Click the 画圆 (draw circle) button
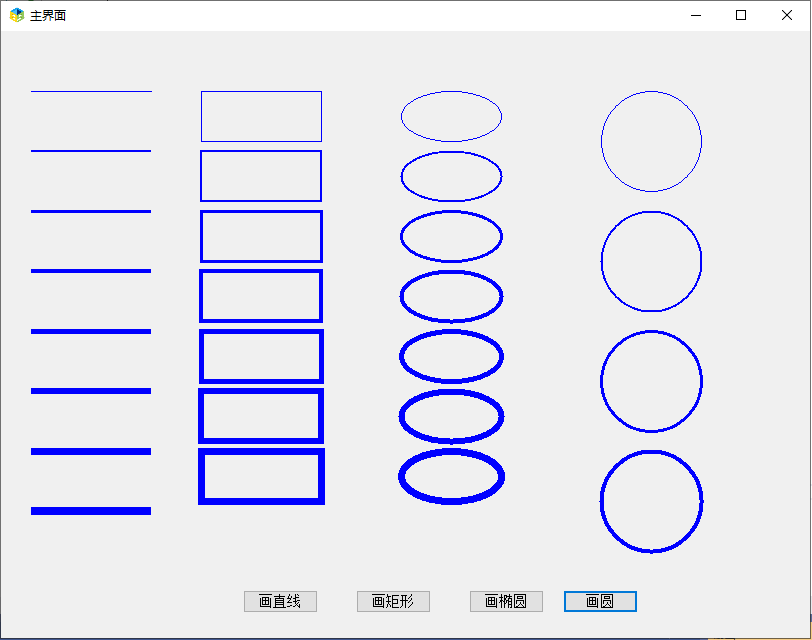812x640 pixels. 600,601
